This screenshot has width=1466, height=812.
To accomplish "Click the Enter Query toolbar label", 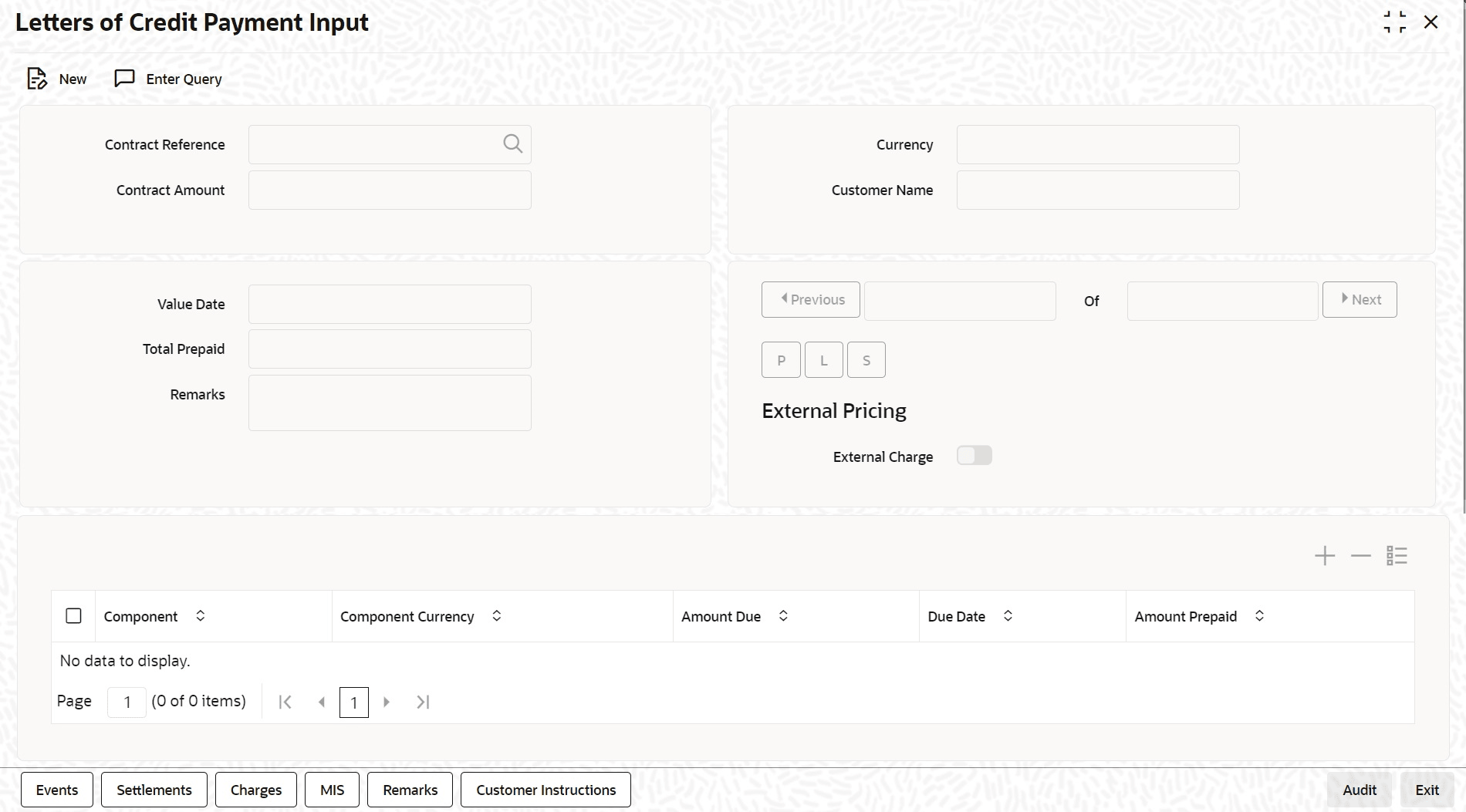I will pos(184,79).
